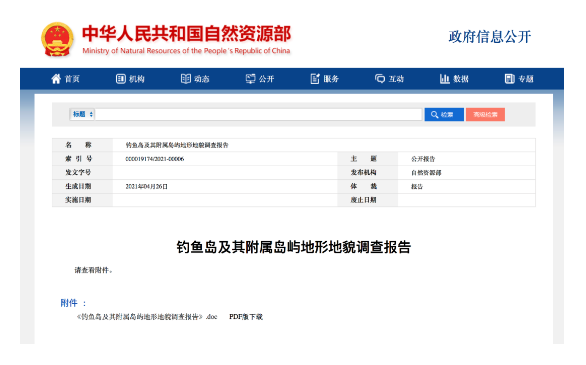Click the 机构 menu icon
The width and height of the screenshot is (586, 365).
(x=121, y=79)
